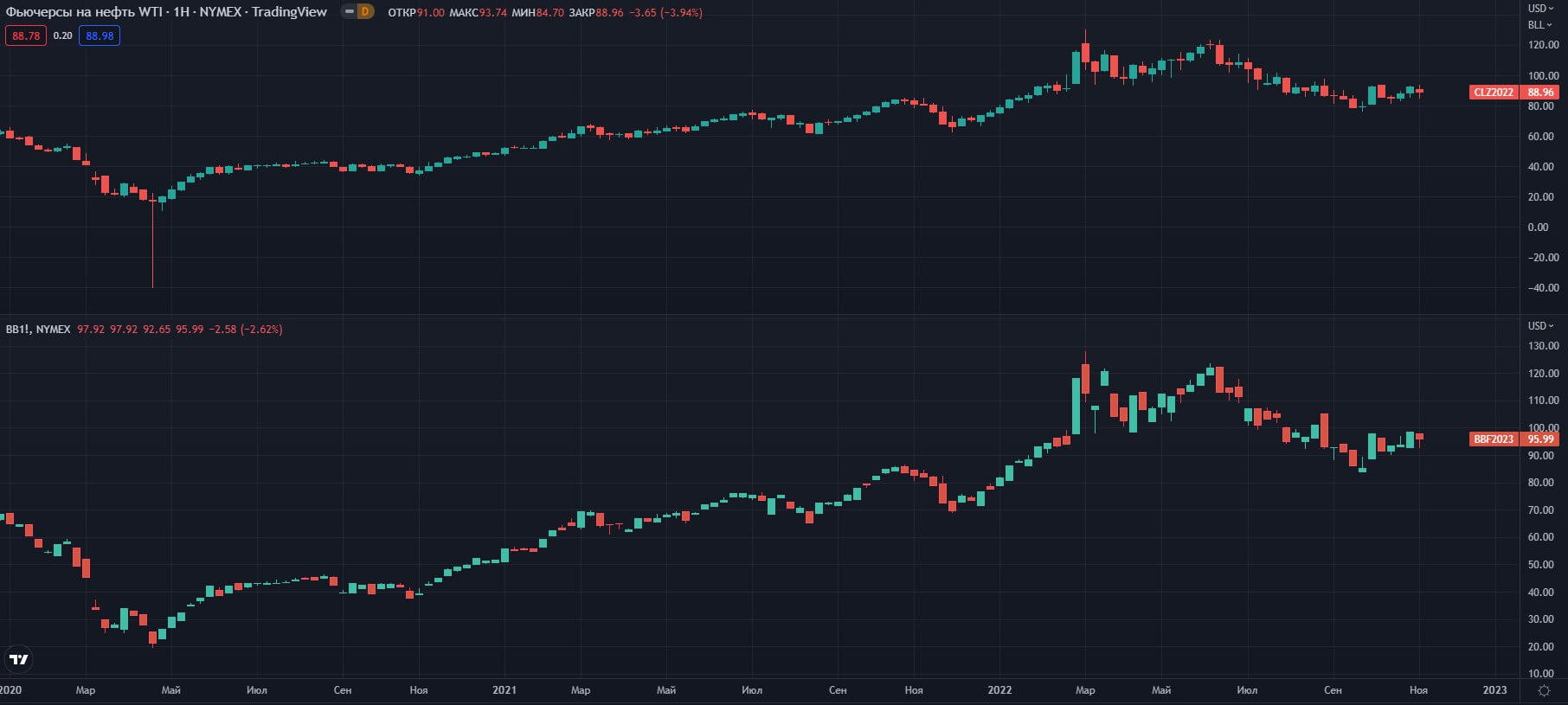The width and height of the screenshot is (1568, 705).
Task: Click the 2023 label on time axis
Action: pos(1494,690)
